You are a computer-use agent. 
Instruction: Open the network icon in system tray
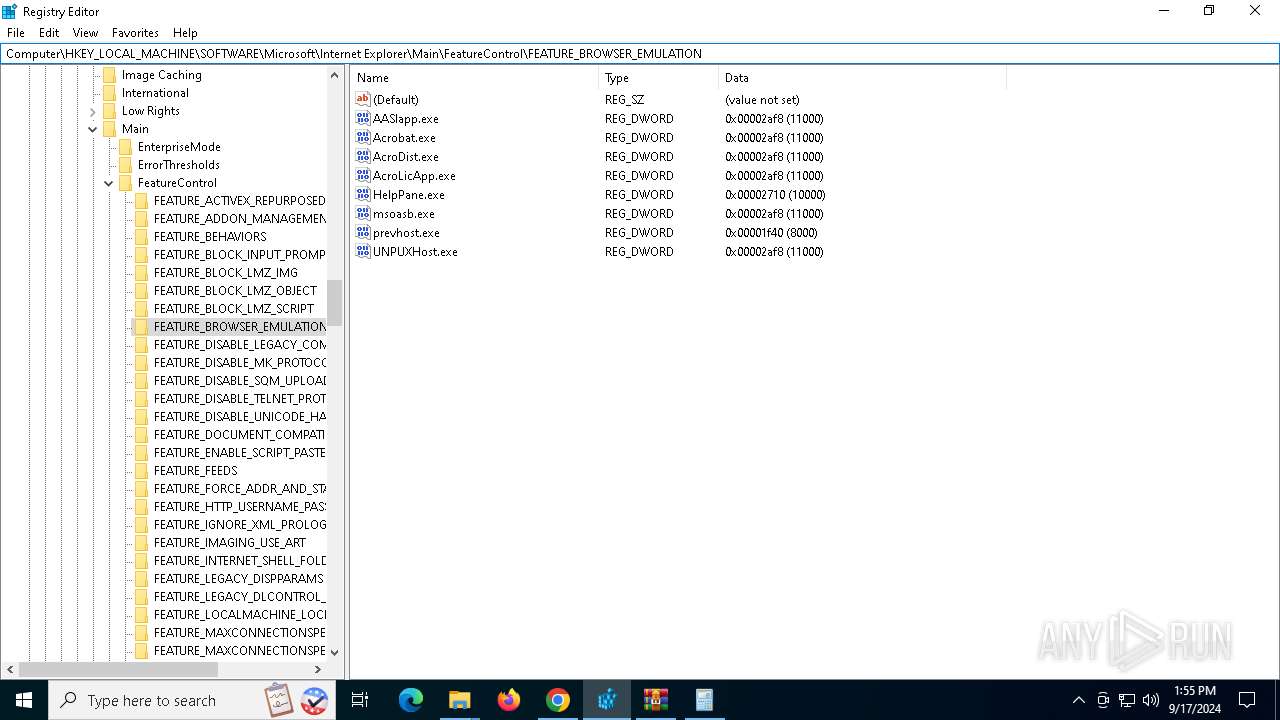coord(1127,700)
